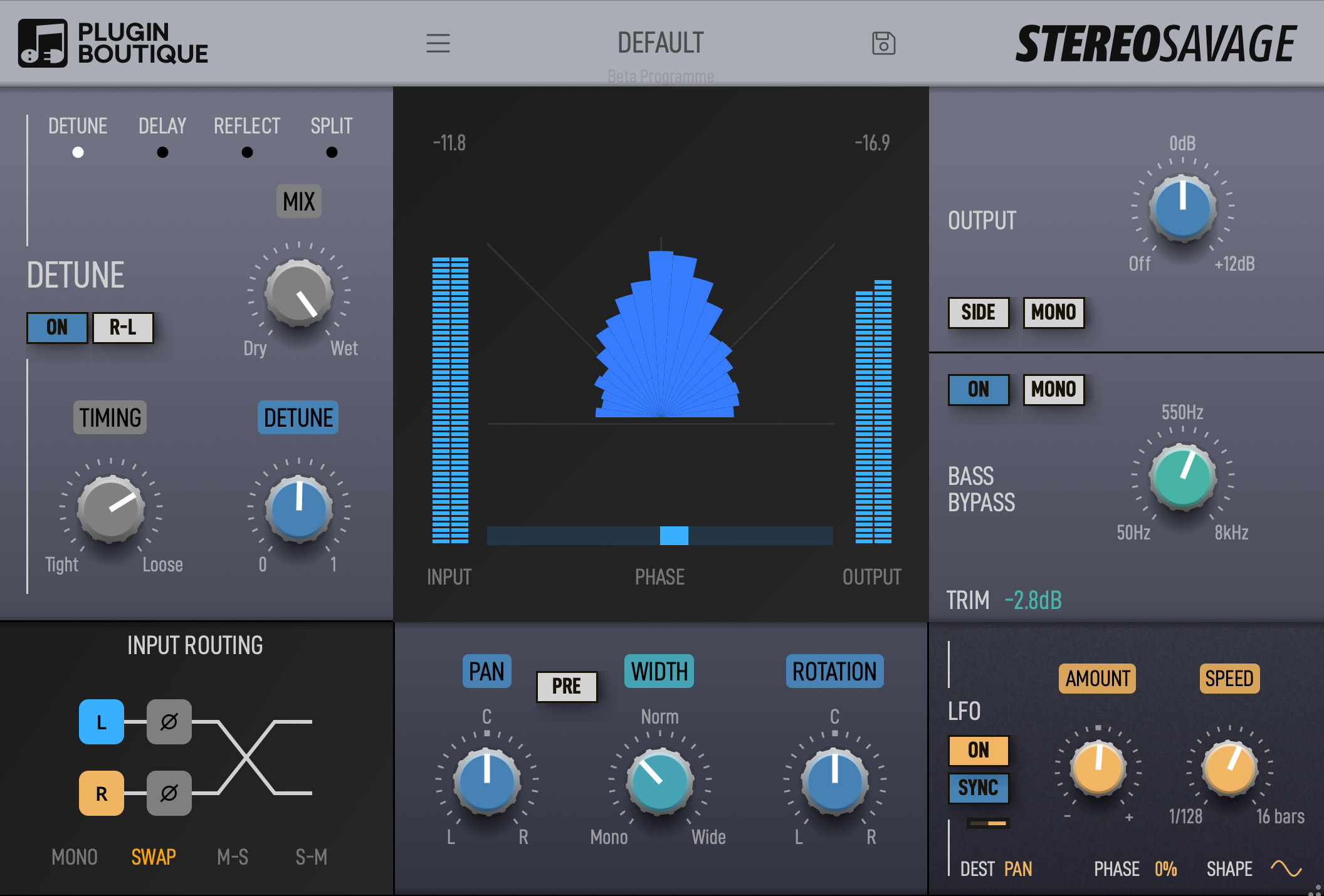The width and height of the screenshot is (1324, 896).
Task: Open the hamburger menu
Action: 439,43
